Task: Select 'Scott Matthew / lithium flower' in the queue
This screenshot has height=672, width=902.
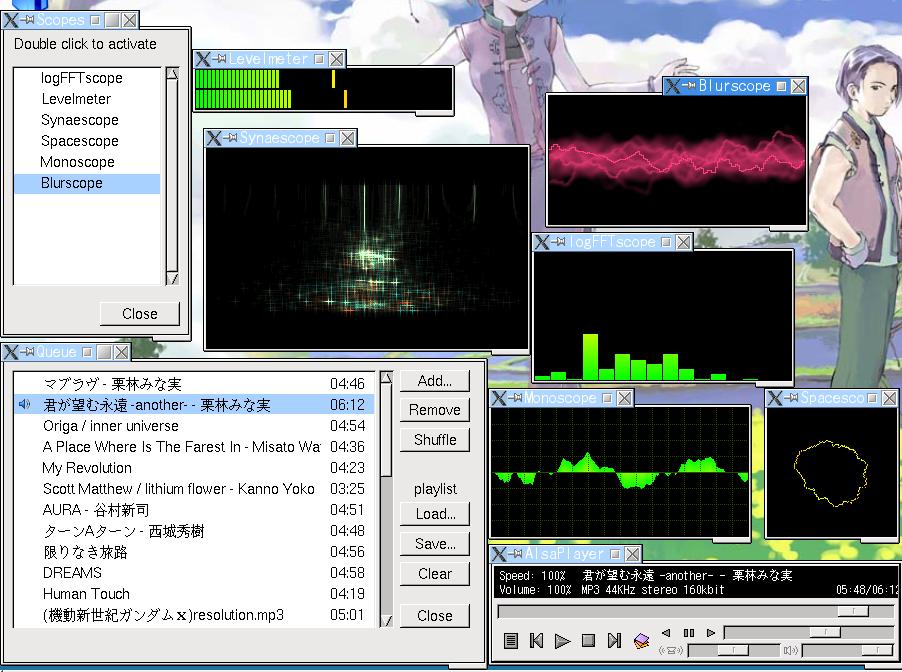Action: click(x=194, y=489)
